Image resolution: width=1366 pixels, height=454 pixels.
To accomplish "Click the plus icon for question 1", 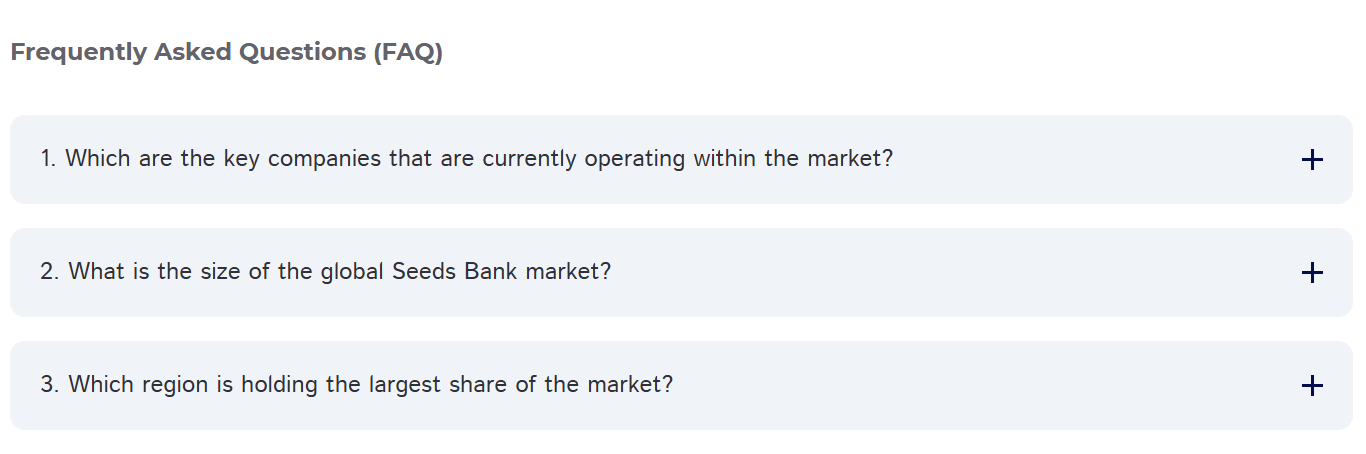I will 1312,159.
